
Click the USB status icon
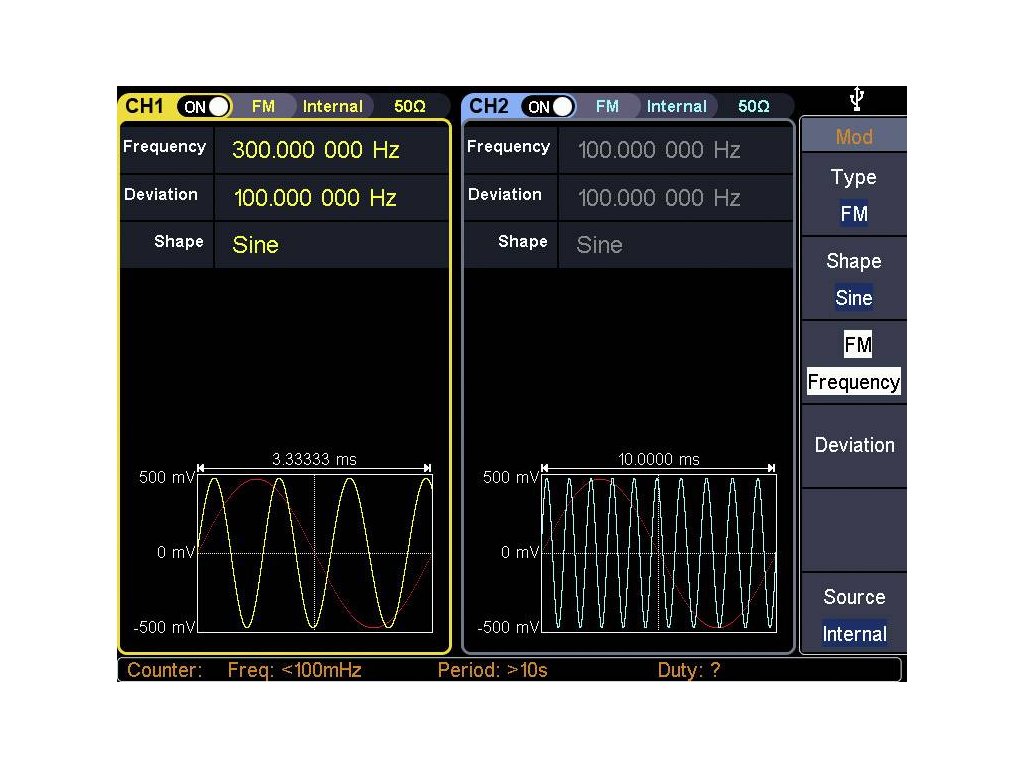(x=856, y=99)
